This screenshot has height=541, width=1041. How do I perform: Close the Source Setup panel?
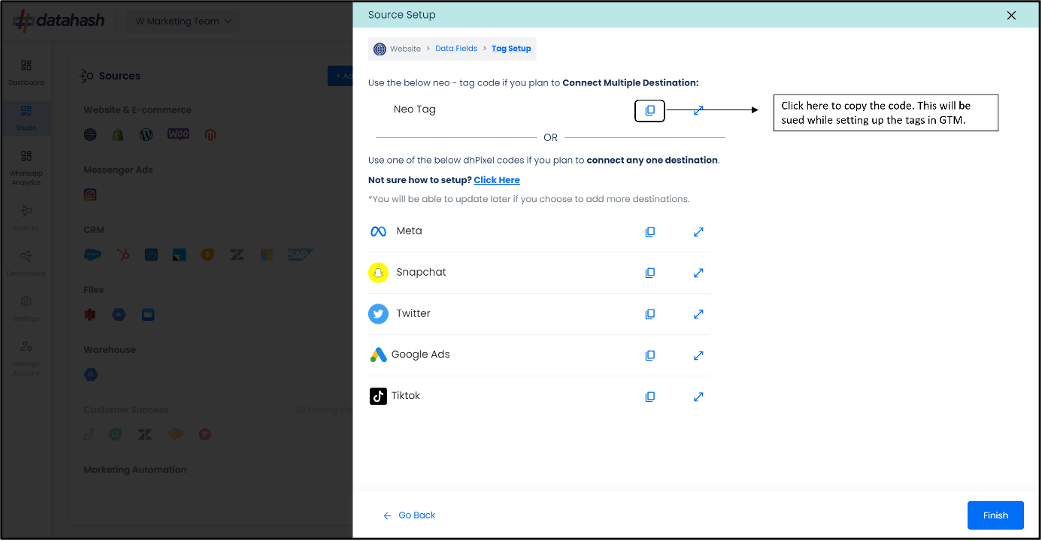click(1011, 15)
